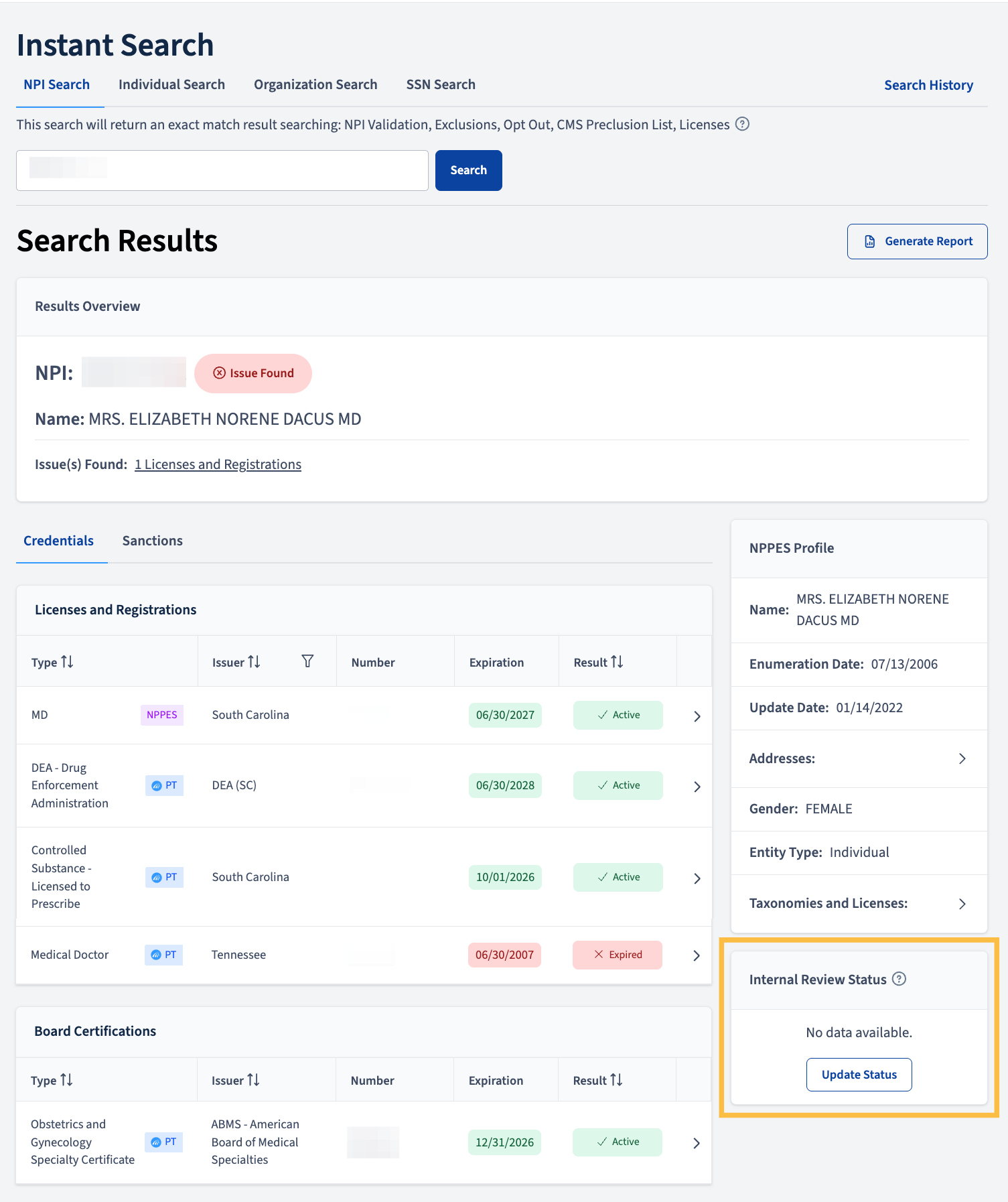The width and height of the screenshot is (1008, 1202).
Task: Click PT badge on Obstetrics certificate row
Action: point(163,1142)
